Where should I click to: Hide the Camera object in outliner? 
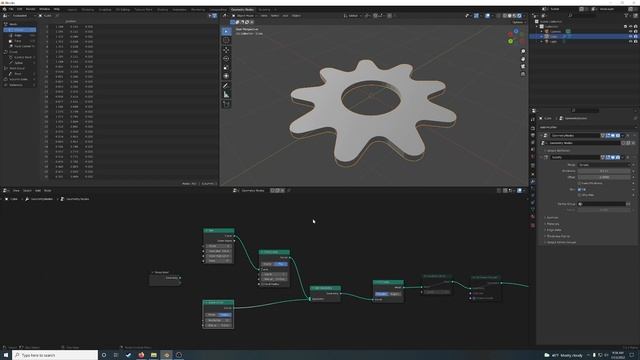(630, 31)
